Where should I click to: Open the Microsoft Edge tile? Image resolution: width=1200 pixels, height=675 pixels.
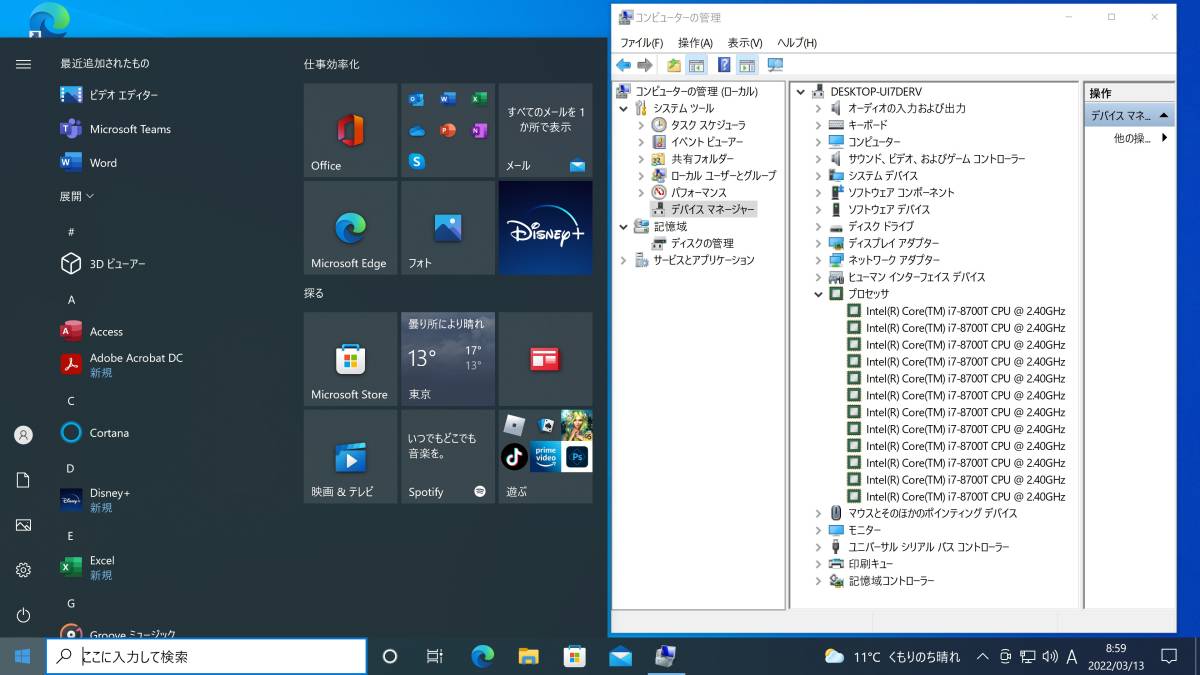pos(350,228)
